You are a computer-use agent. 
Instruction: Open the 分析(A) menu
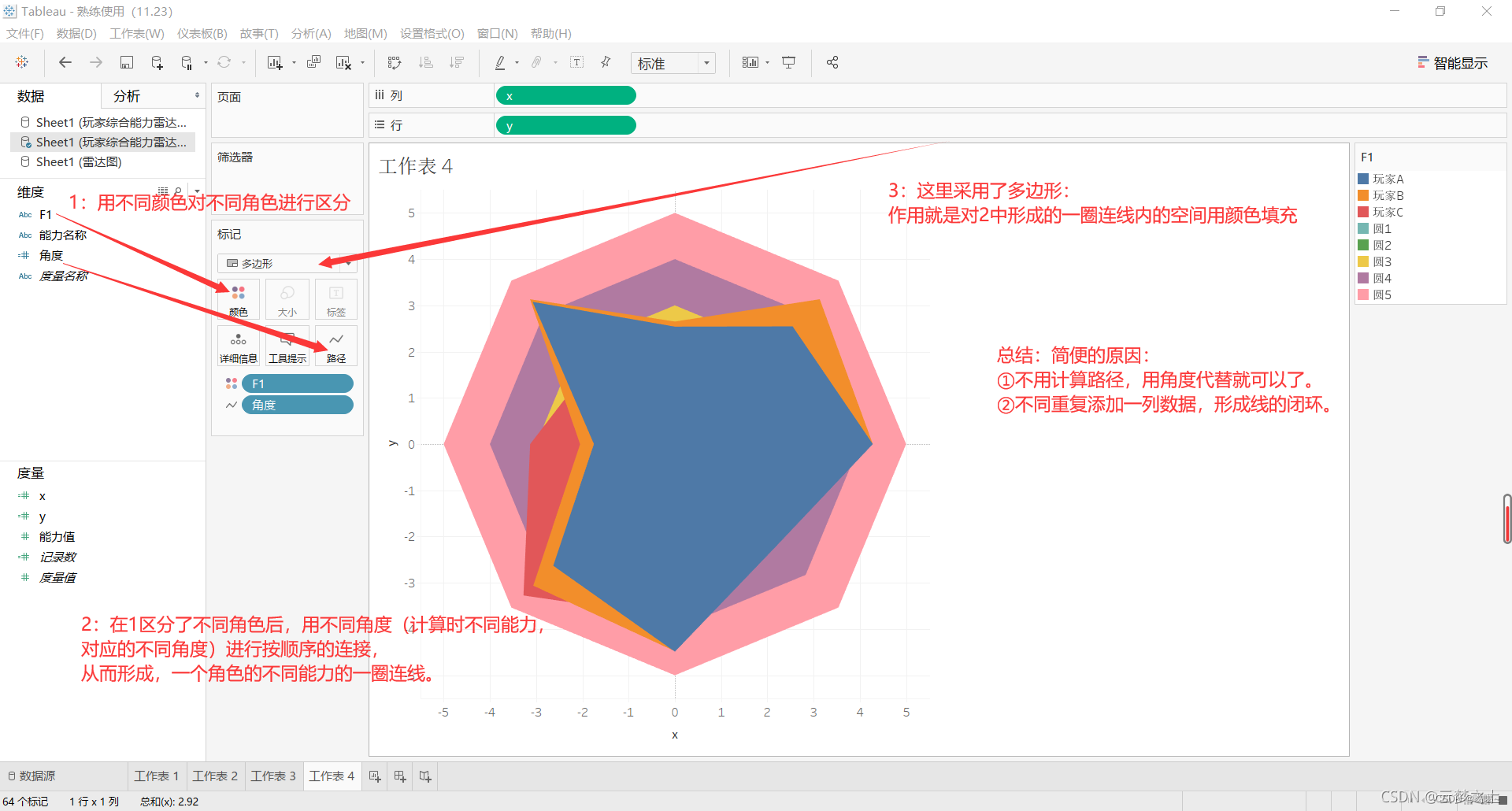[311, 34]
